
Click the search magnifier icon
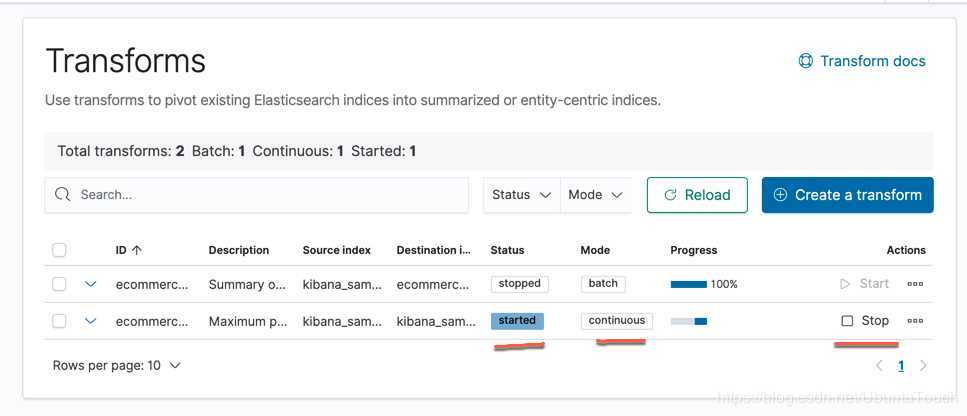pyautogui.click(x=63, y=195)
